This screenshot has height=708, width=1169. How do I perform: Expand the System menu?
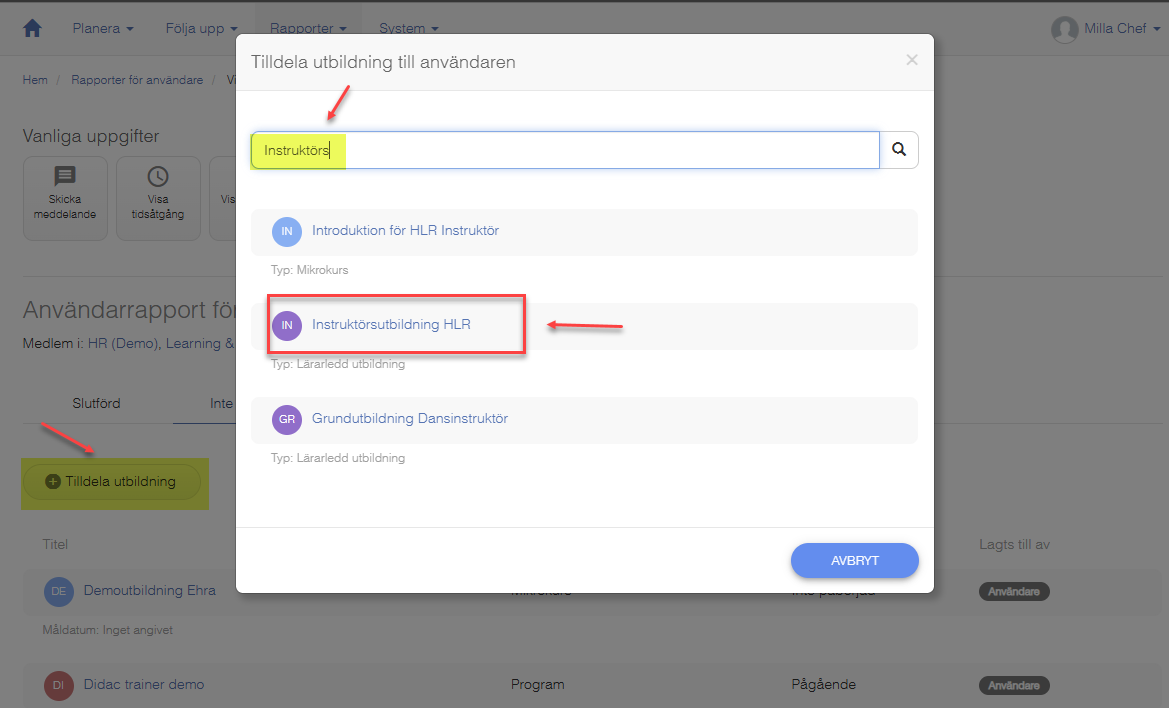pyautogui.click(x=409, y=28)
